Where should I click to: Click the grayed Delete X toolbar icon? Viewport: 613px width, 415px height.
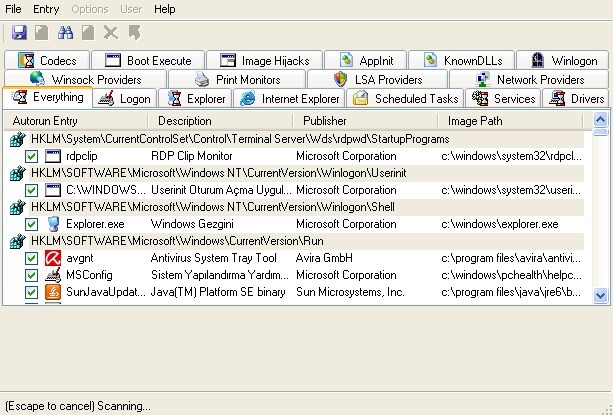click(111, 32)
